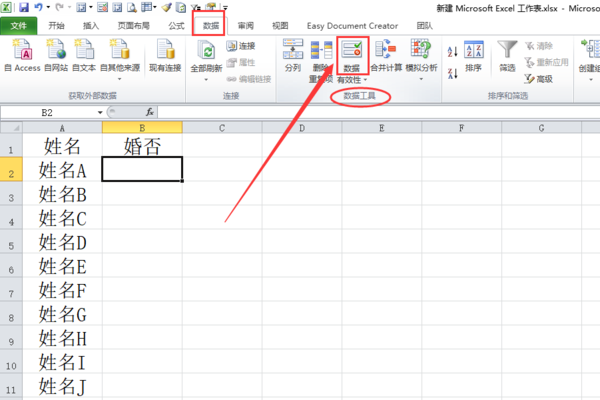Click the 连接 connections button

(x=241, y=46)
